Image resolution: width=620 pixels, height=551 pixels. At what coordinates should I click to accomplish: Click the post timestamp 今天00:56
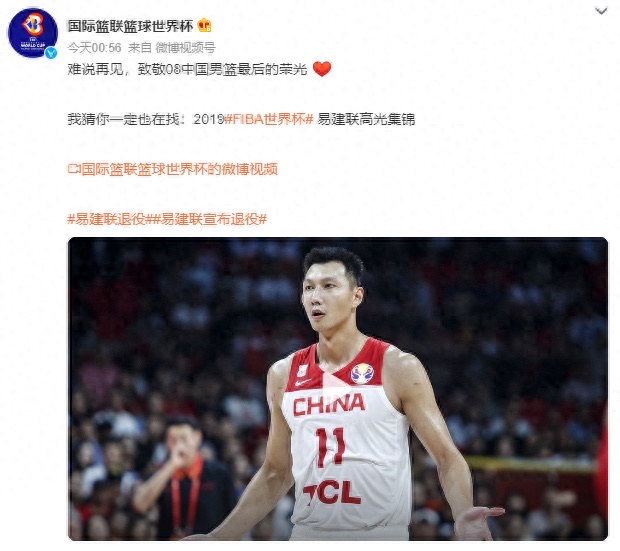94,48
